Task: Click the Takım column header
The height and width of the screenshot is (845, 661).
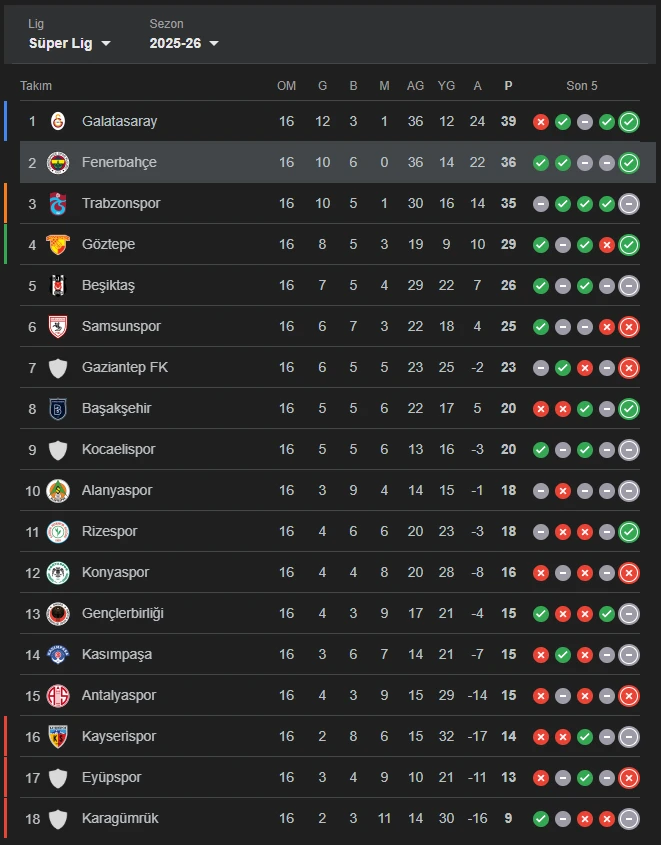Action: tap(36, 86)
